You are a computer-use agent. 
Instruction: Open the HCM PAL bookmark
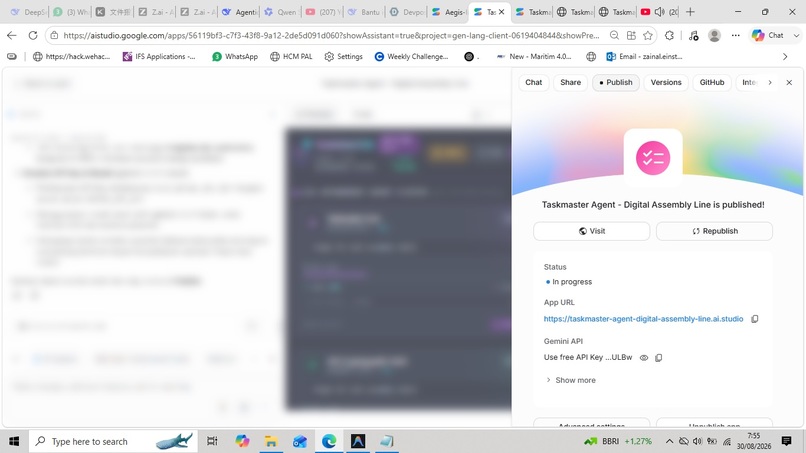point(291,57)
